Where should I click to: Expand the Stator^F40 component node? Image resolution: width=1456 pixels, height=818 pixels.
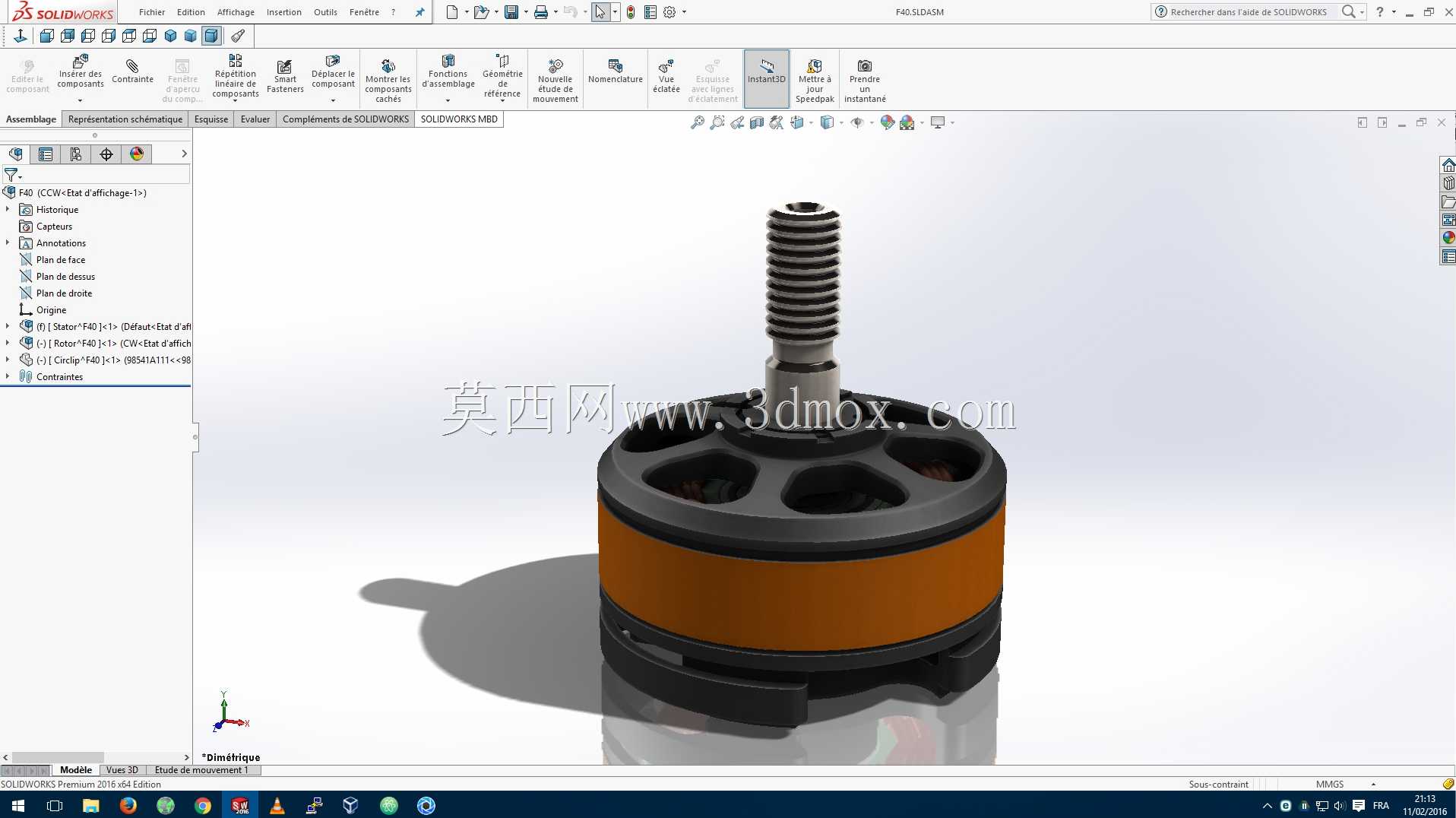coord(8,326)
